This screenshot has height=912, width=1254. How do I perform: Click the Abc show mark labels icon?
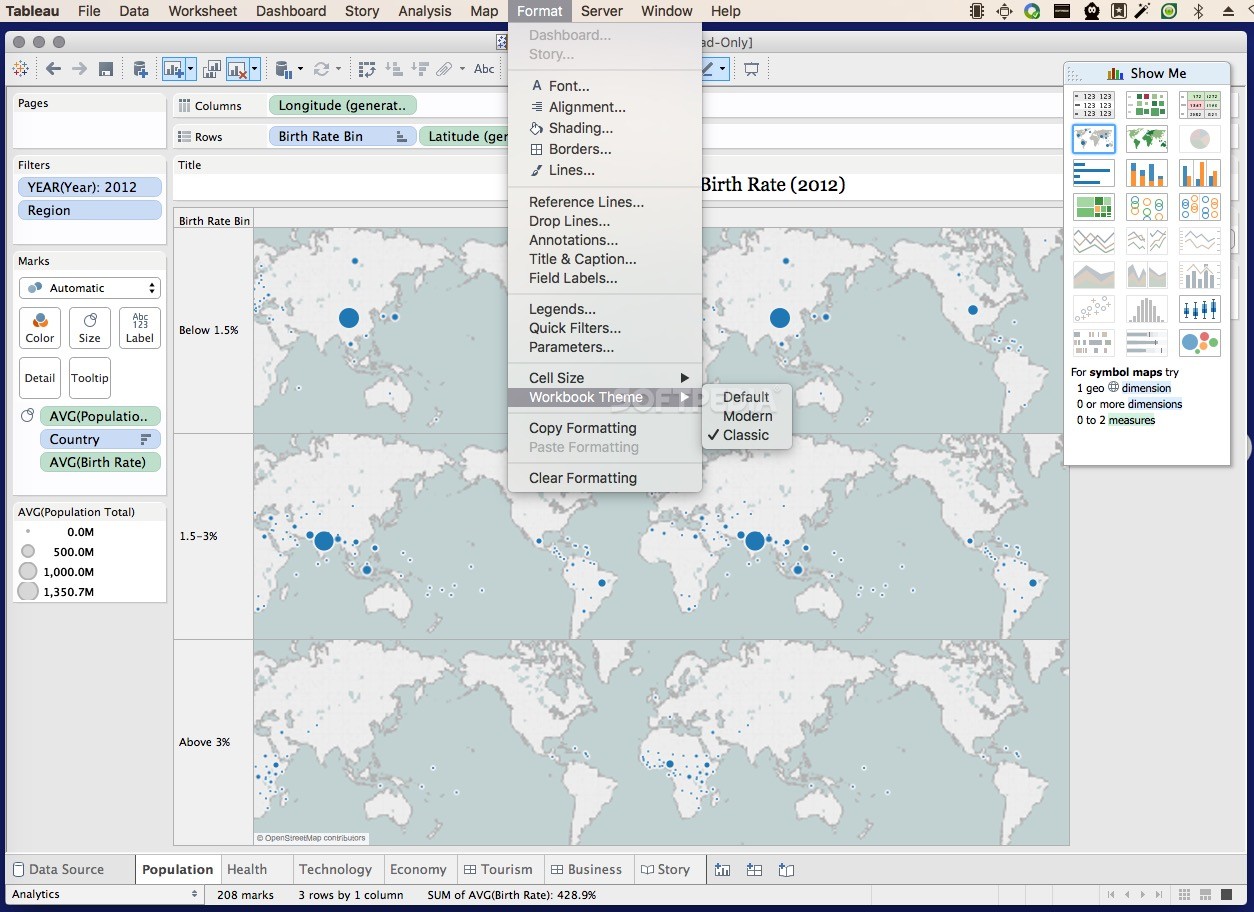click(484, 69)
